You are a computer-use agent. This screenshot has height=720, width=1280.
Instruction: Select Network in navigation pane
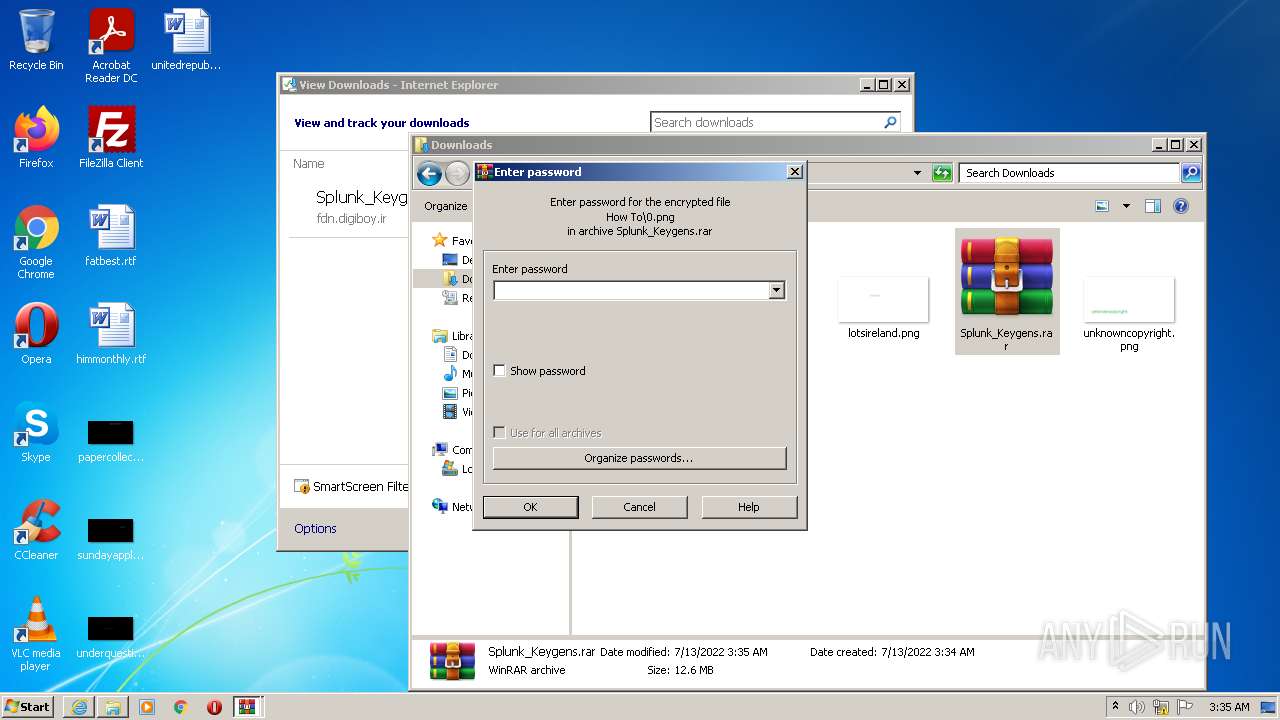pos(451,507)
